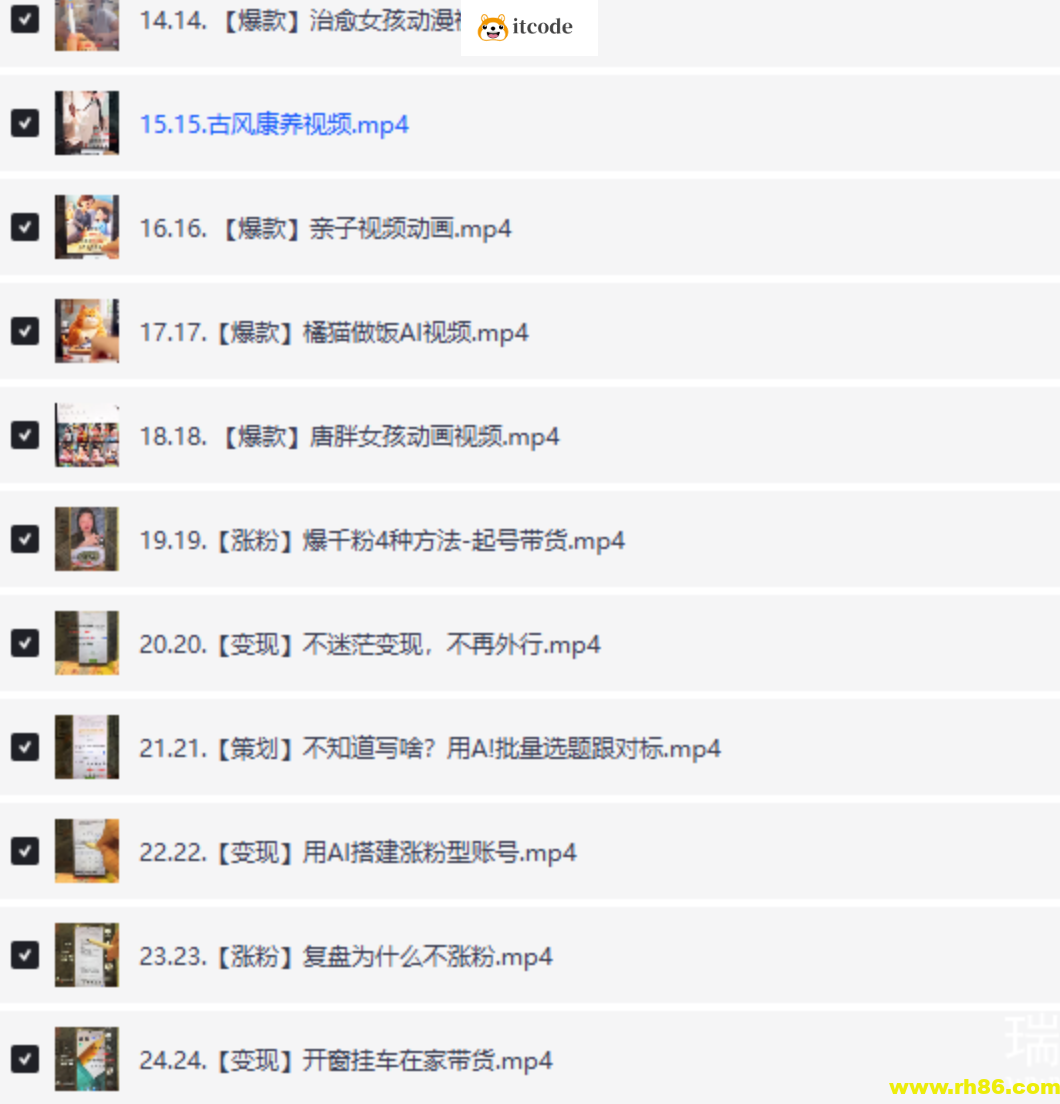The width and height of the screenshot is (1060, 1104).
Task: Uncheck the checkbox for 15.15.古风康养视频.mp4
Action: (25, 123)
